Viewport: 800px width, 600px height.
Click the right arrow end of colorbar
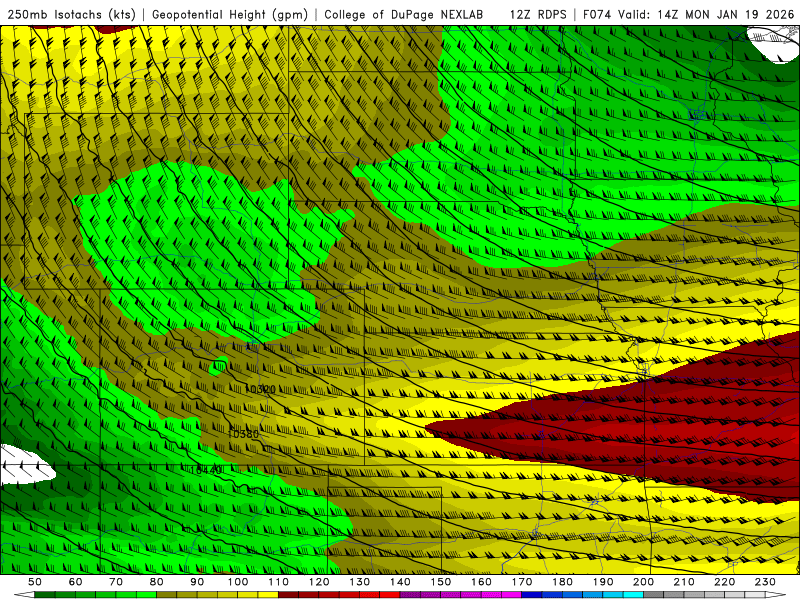point(776,595)
